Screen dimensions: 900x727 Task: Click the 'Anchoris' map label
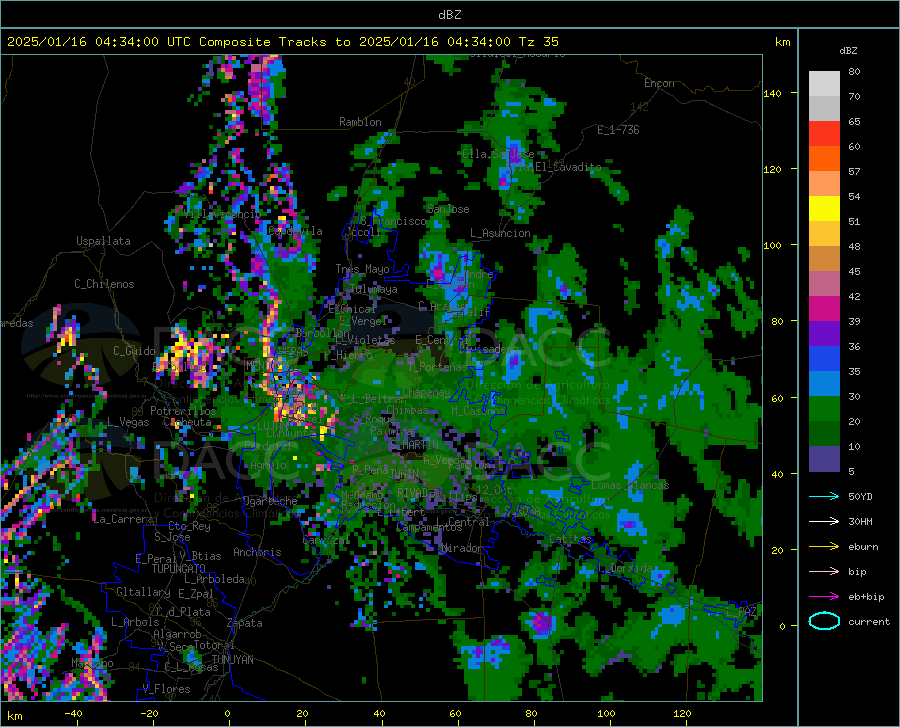point(257,552)
